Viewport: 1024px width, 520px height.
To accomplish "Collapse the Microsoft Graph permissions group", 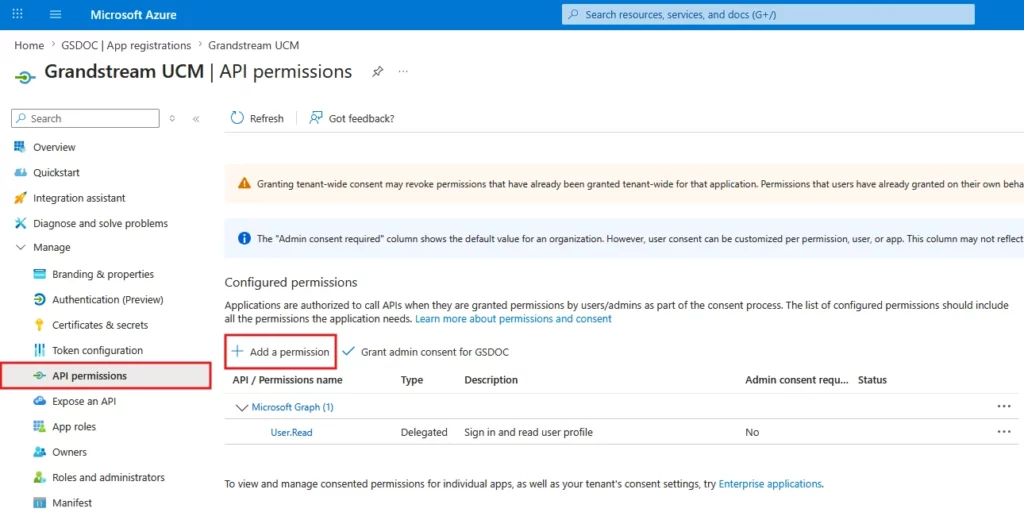I will coord(242,408).
